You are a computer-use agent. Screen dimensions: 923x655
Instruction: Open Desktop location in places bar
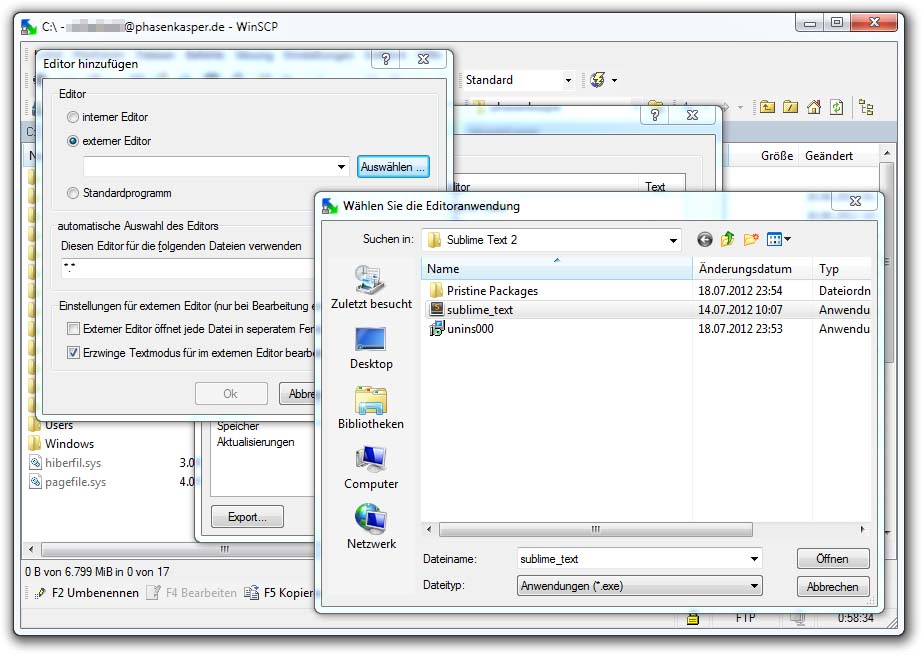[x=370, y=349]
